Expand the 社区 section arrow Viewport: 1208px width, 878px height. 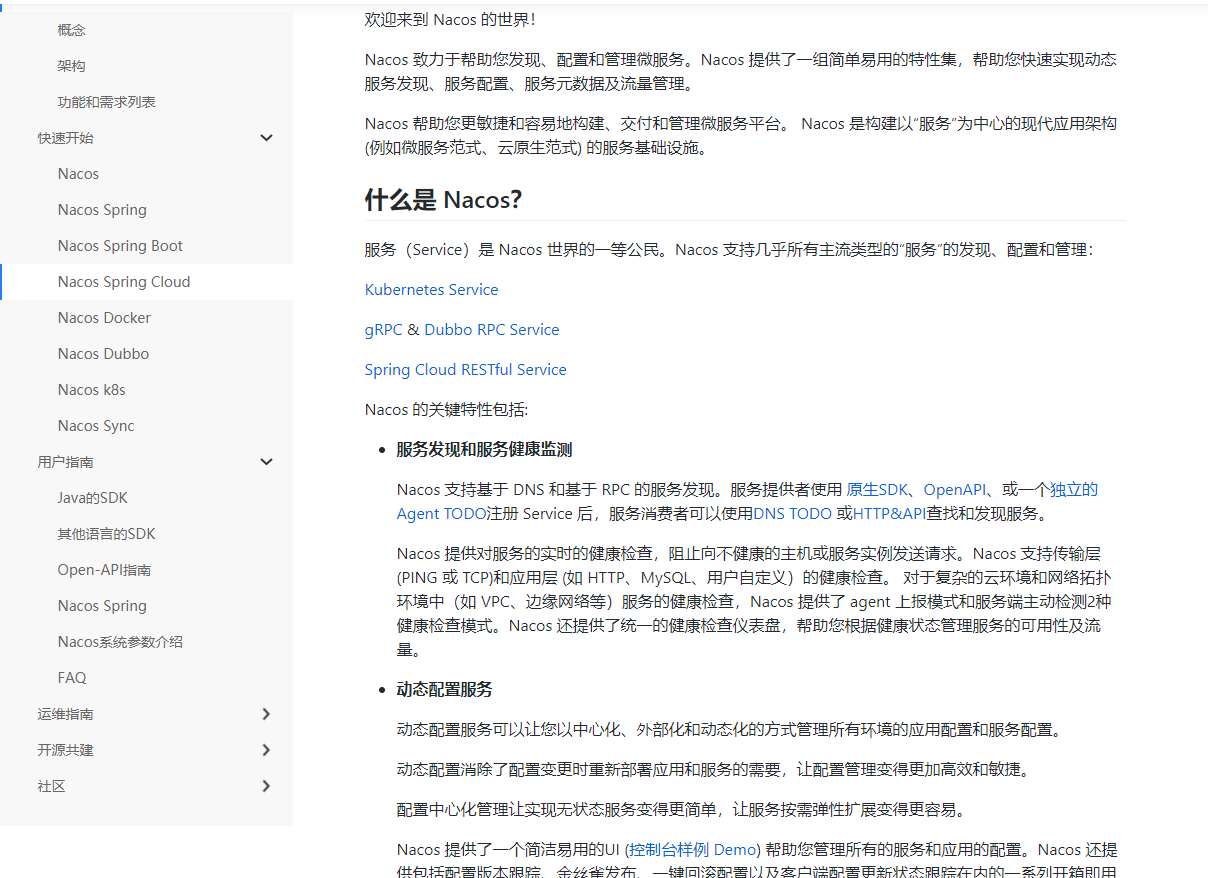[x=266, y=786]
